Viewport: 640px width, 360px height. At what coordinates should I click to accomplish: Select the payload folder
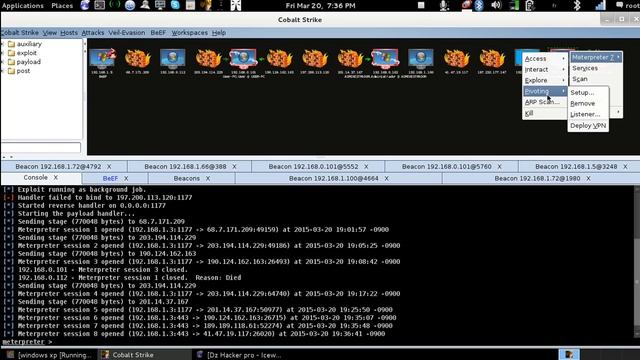click(x=24, y=62)
